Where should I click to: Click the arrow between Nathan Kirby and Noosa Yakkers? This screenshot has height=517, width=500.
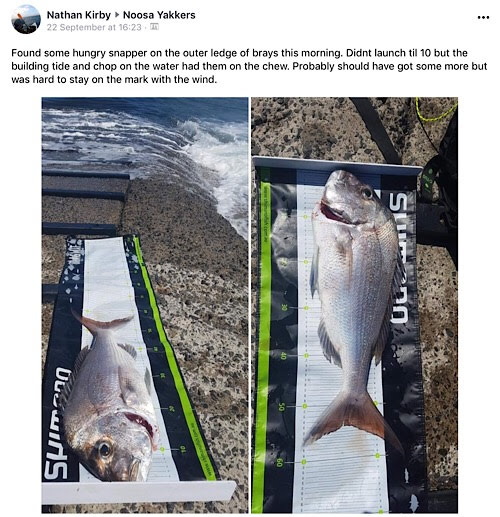117,15
